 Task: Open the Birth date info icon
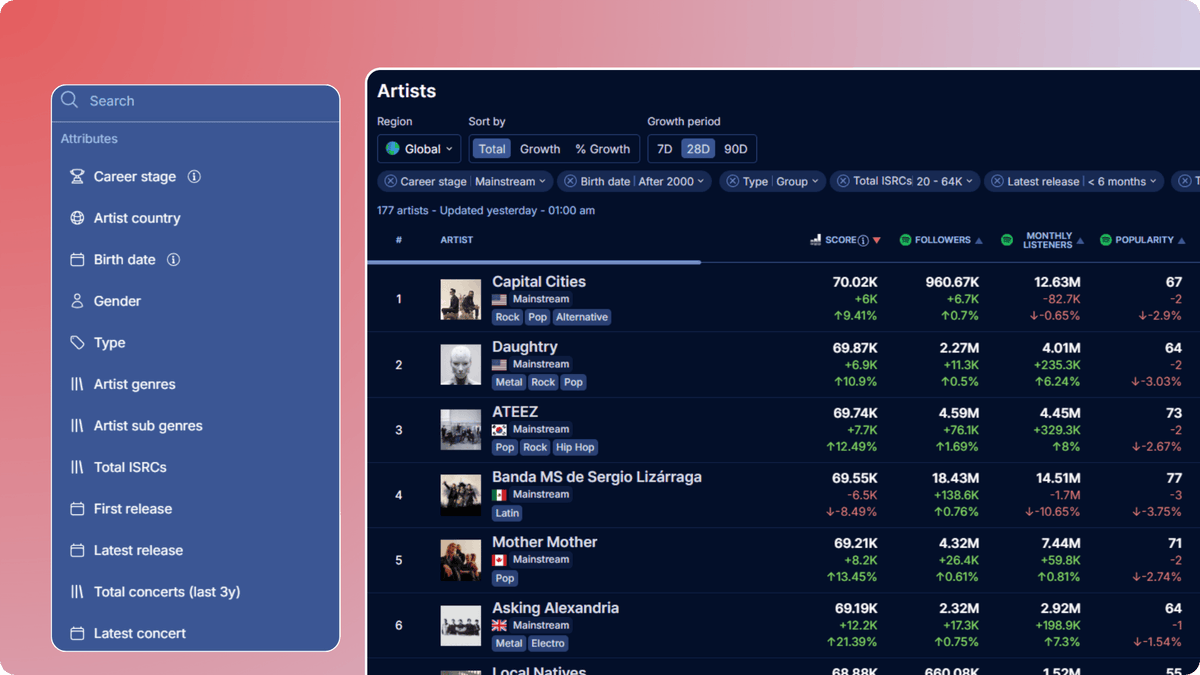tap(173, 259)
